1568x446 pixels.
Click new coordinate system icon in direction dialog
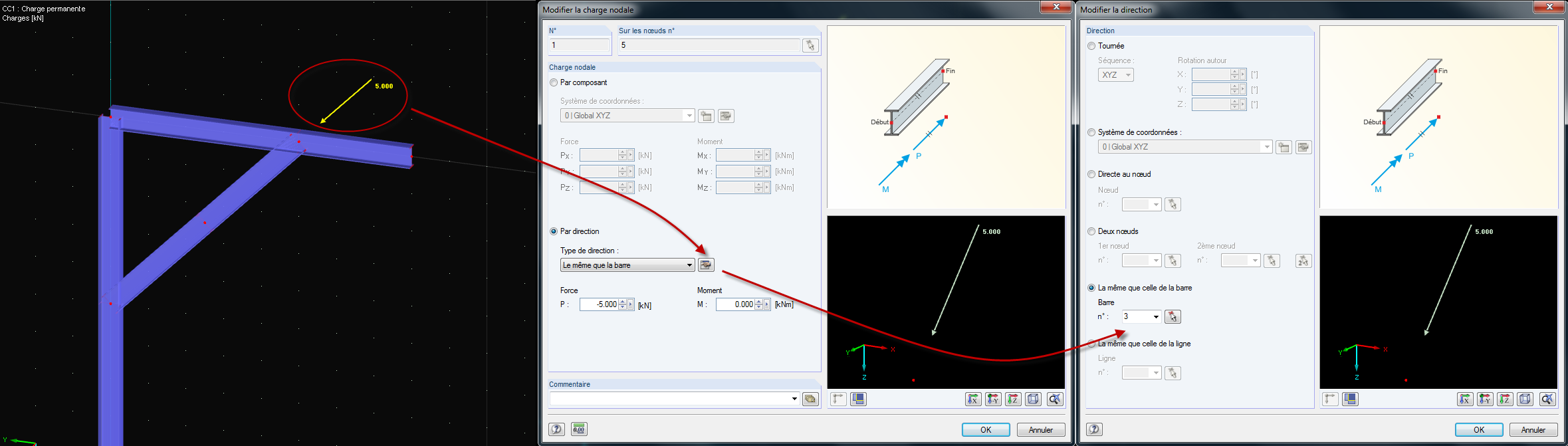point(1284,147)
